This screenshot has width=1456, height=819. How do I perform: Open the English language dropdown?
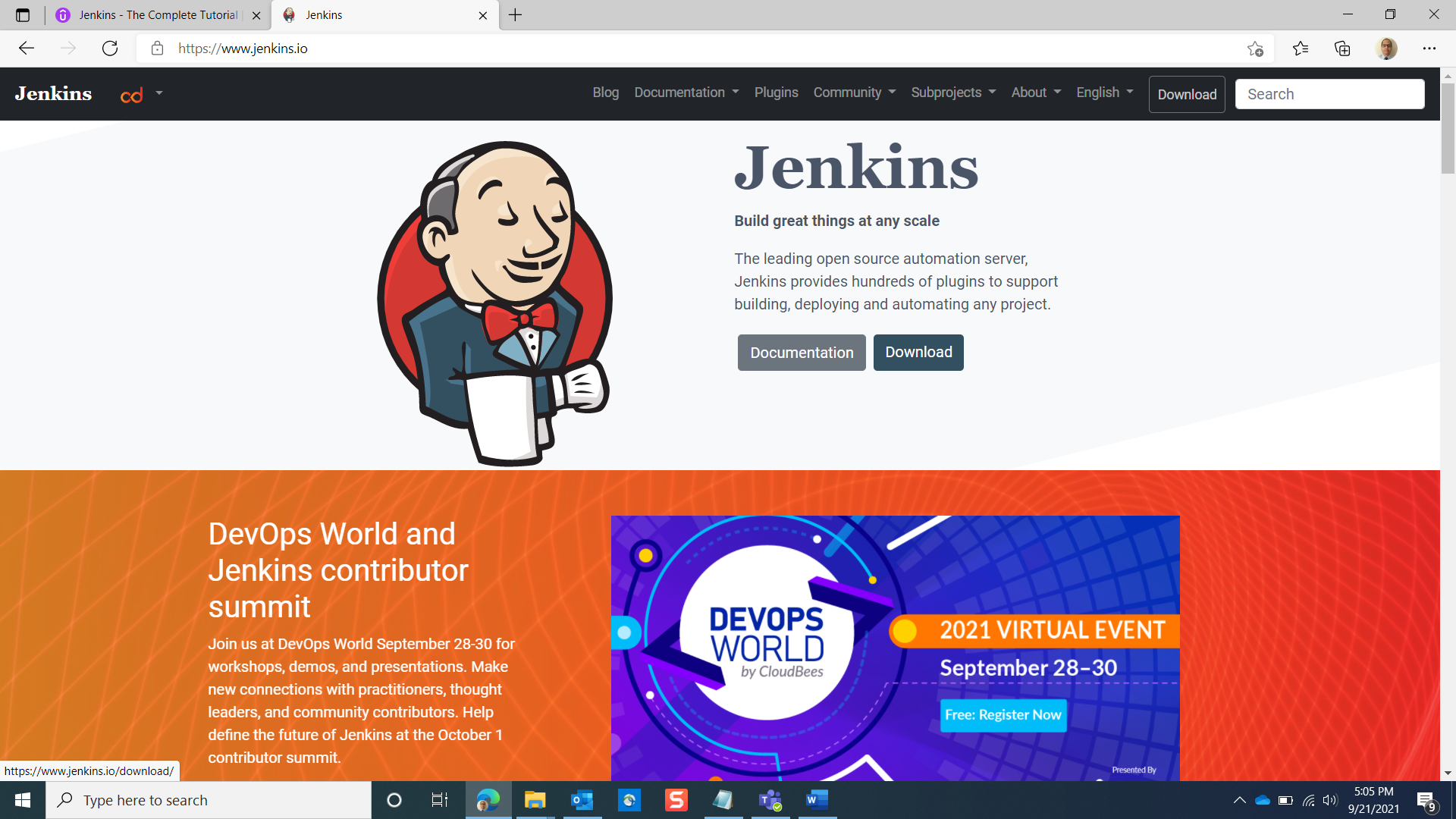1104,93
